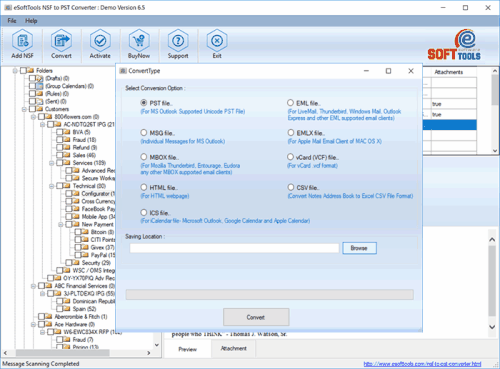Switch to the Attachment tab

(234, 348)
